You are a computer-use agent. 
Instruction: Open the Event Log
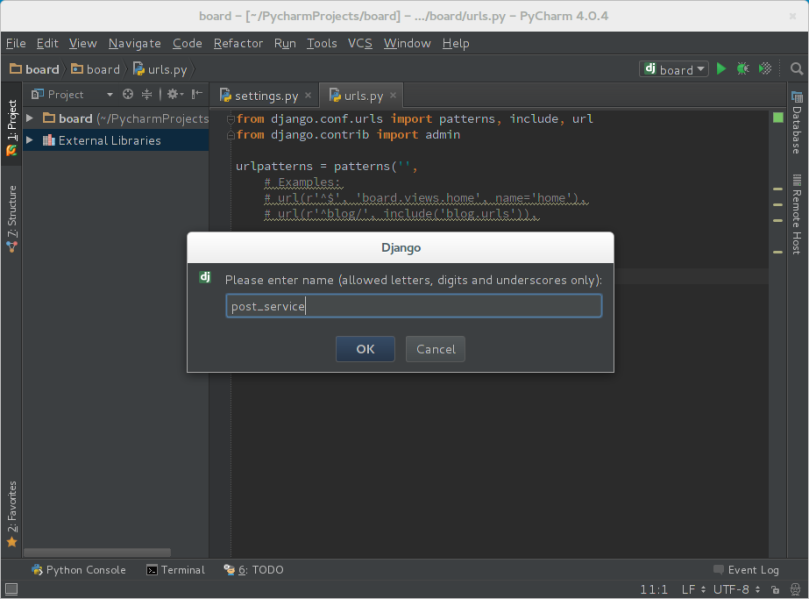tap(746, 570)
